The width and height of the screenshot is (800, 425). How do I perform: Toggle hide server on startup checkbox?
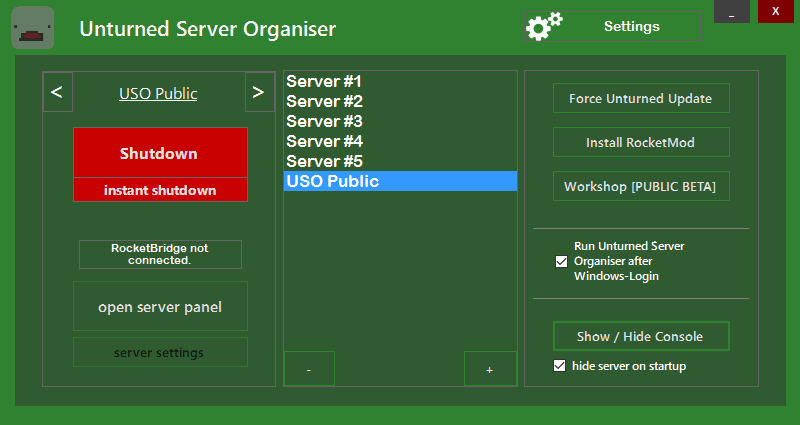(560, 366)
